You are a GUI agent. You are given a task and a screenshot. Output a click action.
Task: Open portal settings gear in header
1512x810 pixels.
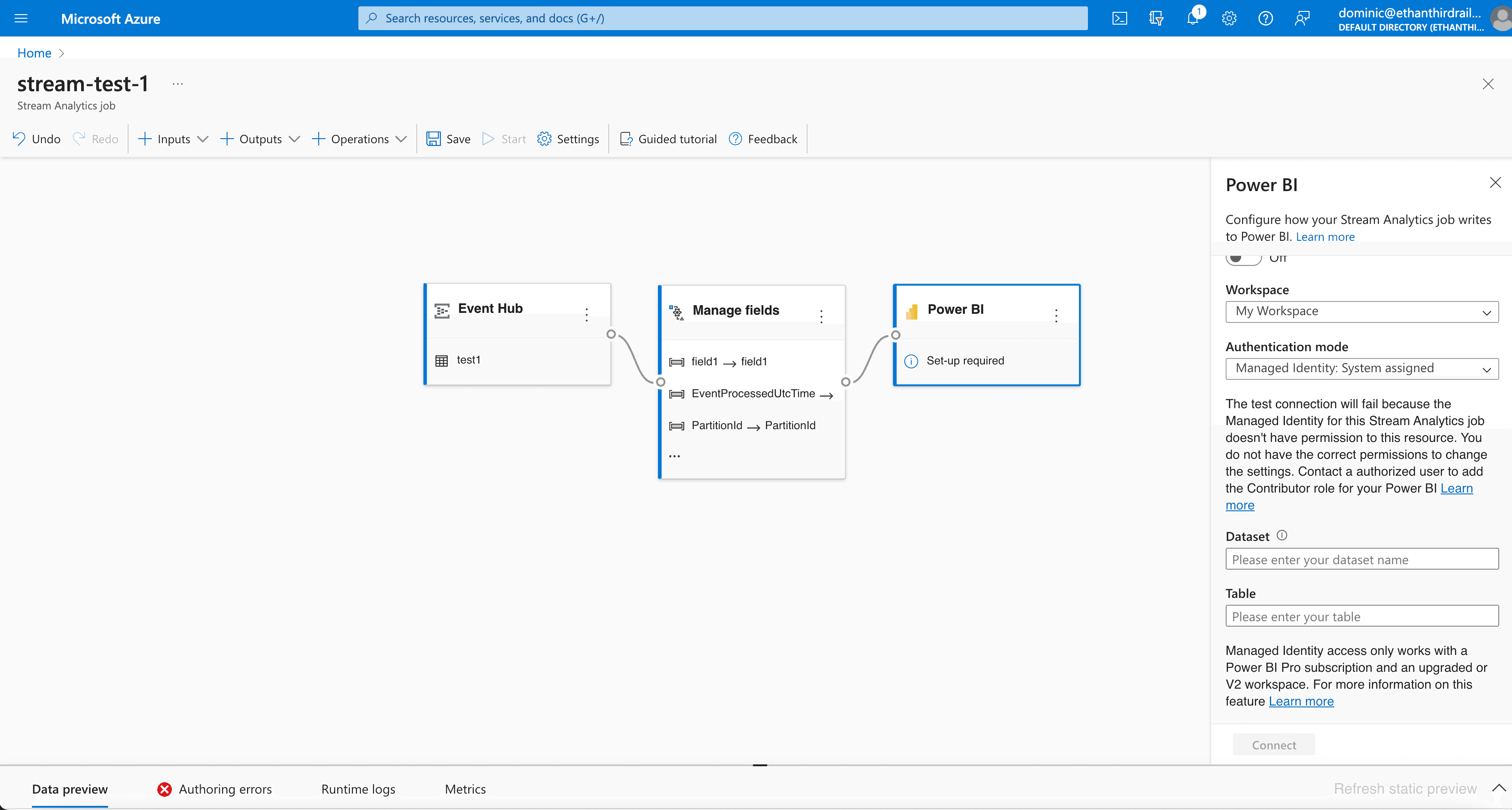pos(1229,18)
